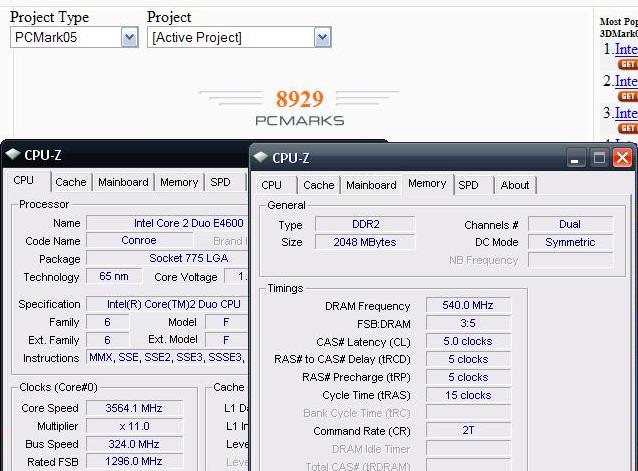
Task: Click the MMX, SSE instructions value
Action: 167,358
